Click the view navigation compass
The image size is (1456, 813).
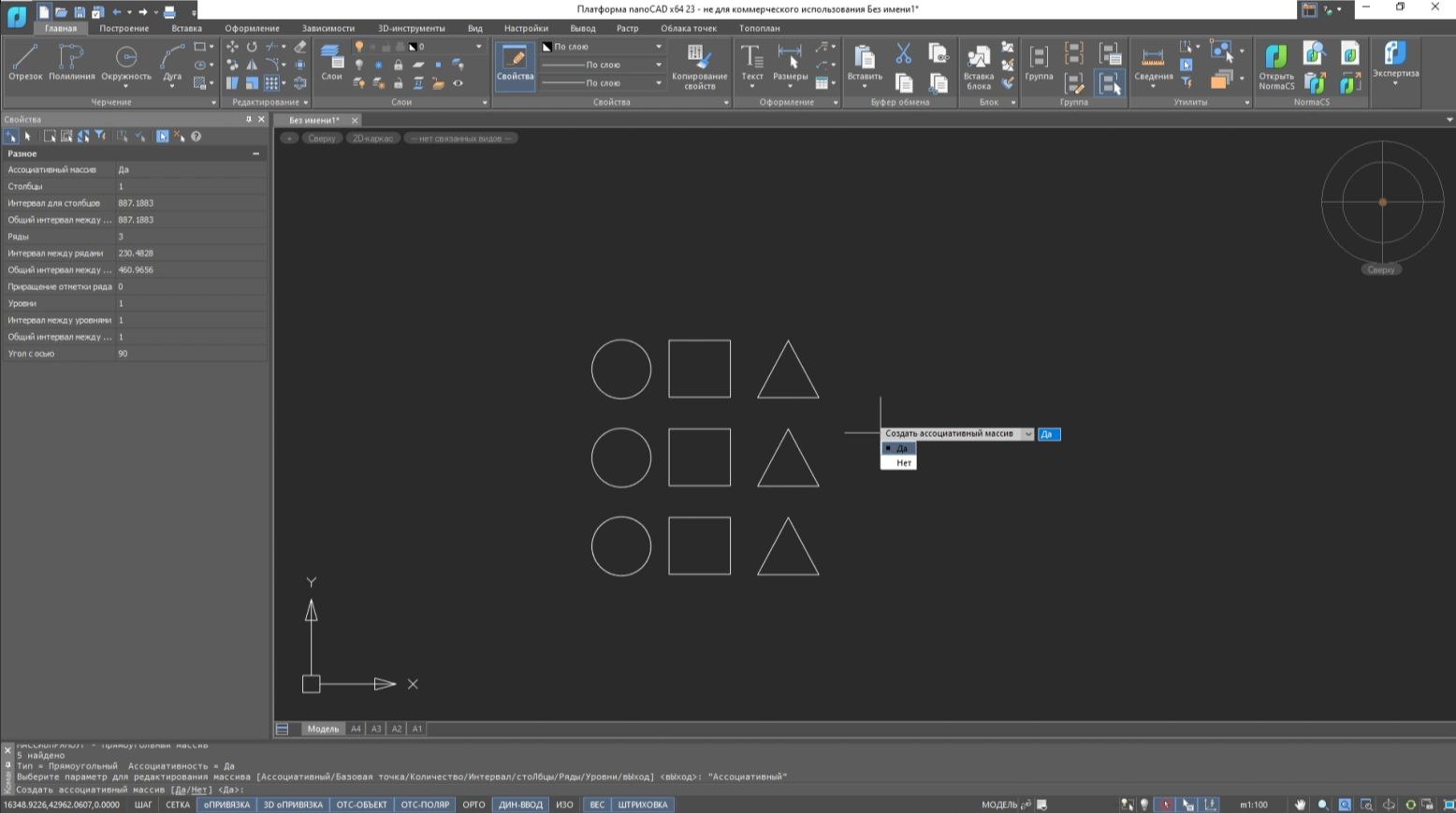click(1382, 202)
